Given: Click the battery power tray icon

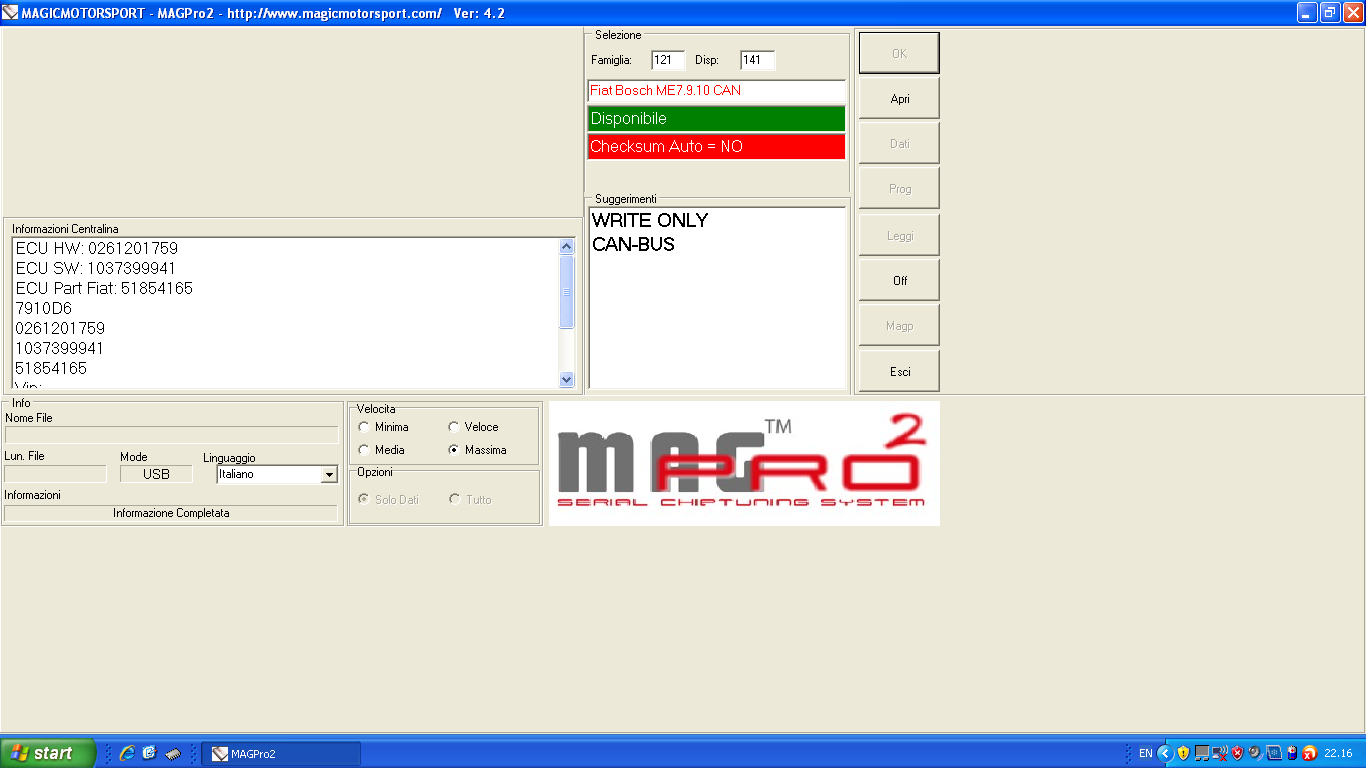Looking at the screenshot, I should [1291, 753].
